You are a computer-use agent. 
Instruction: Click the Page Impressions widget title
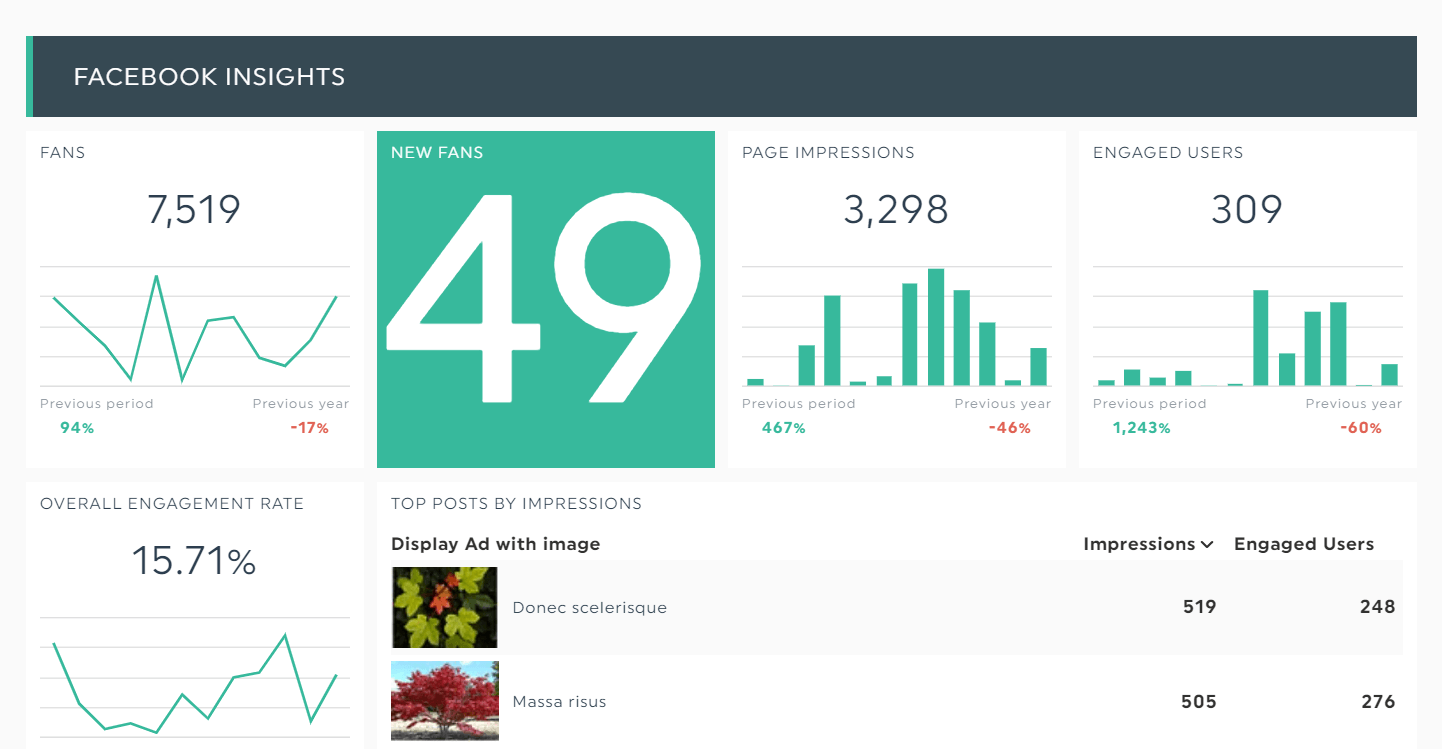828,153
